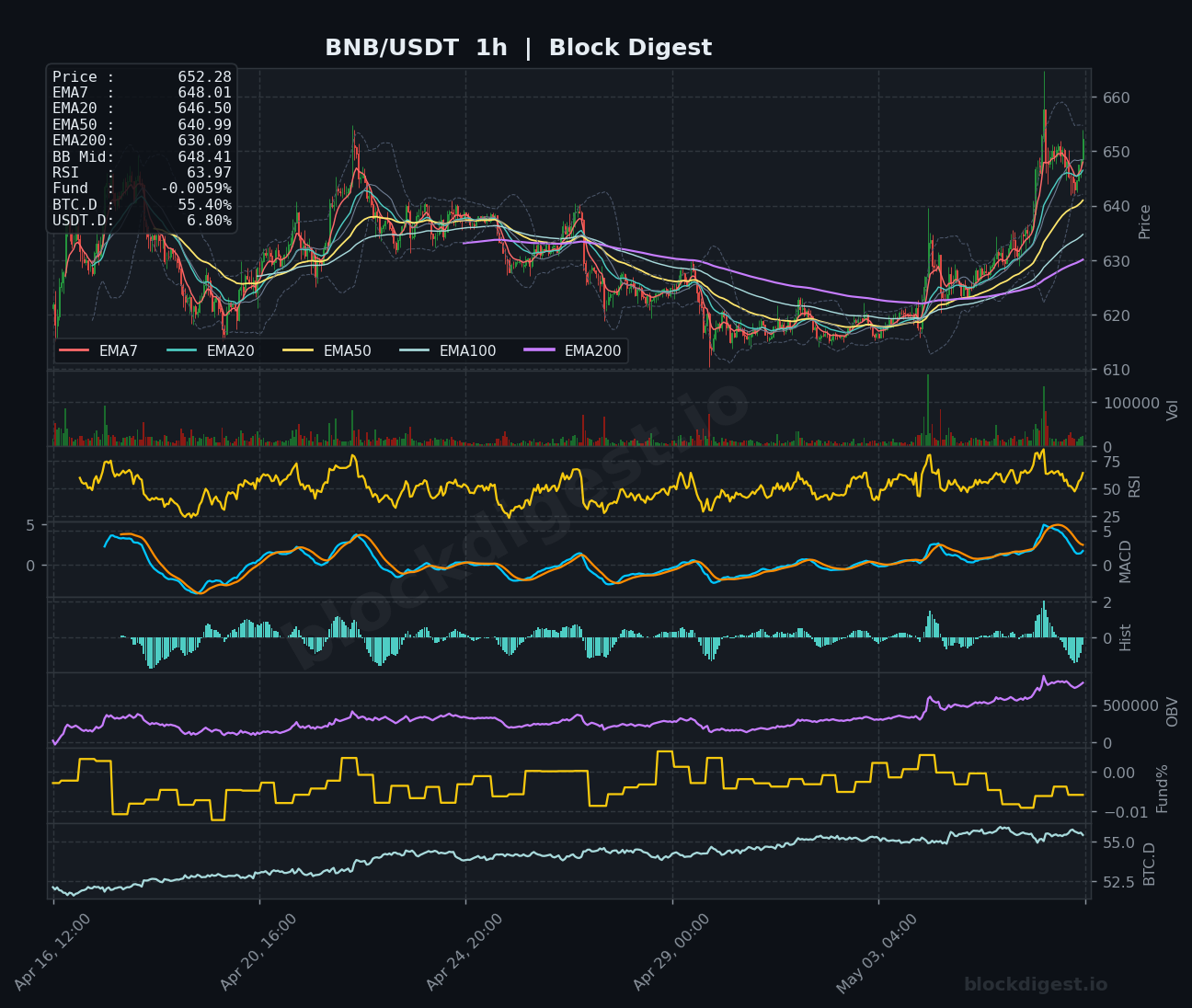Click the EMA50 value 640.99 row

coord(142,125)
